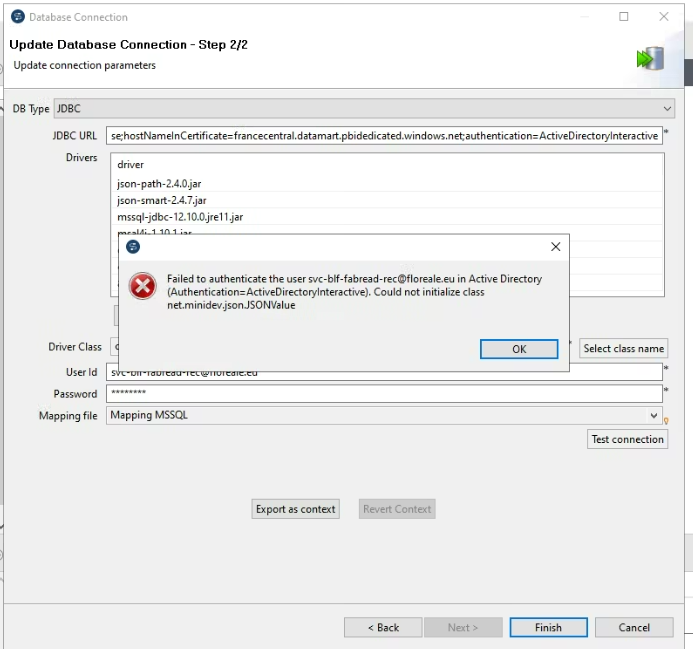Click the error message text mentioning net.minidev.json.JSONValue
The height and width of the screenshot is (649, 693).
point(354,292)
